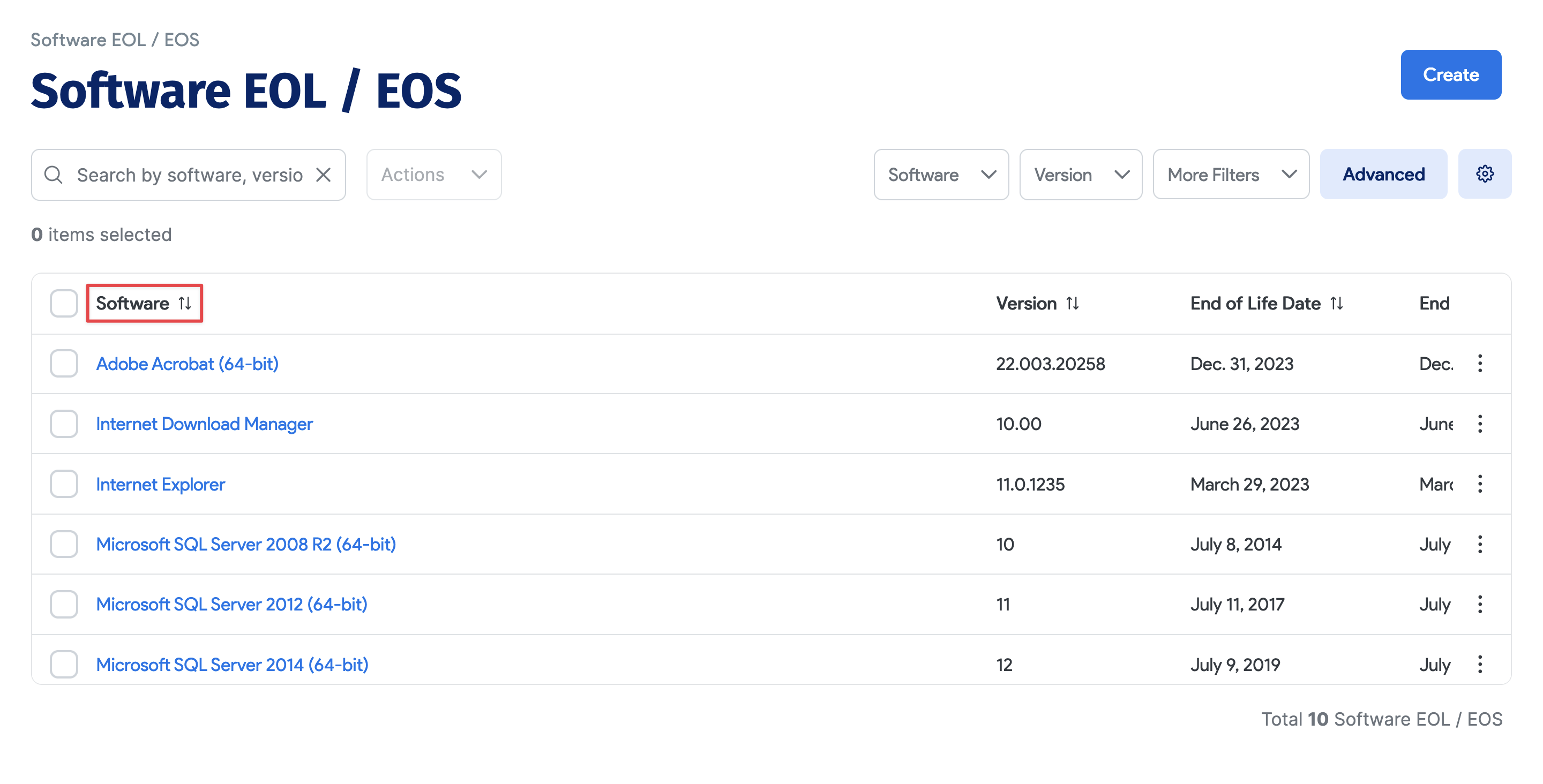The height and width of the screenshot is (784, 1543).
Task: Click the Create button
Action: pyautogui.click(x=1451, y=74)
